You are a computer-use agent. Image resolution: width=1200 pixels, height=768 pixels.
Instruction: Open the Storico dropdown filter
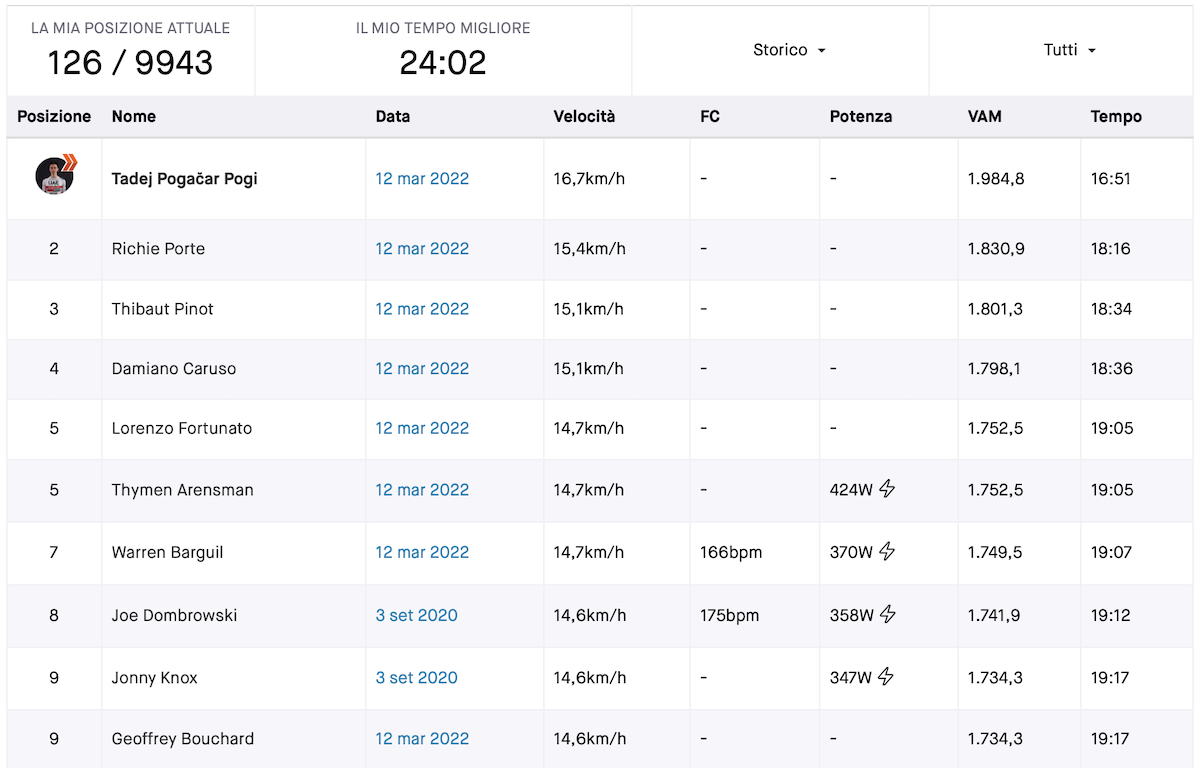click(x=789, y=50)
